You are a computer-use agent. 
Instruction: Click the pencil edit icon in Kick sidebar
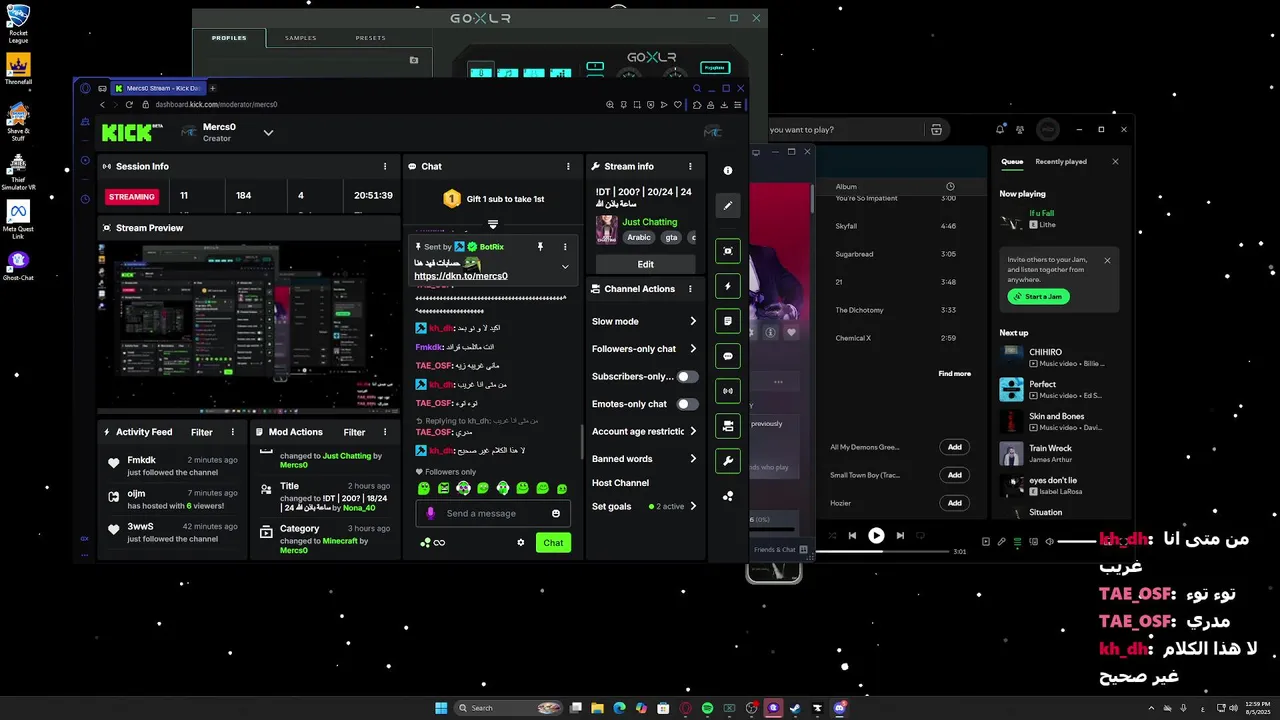(728, 206)
